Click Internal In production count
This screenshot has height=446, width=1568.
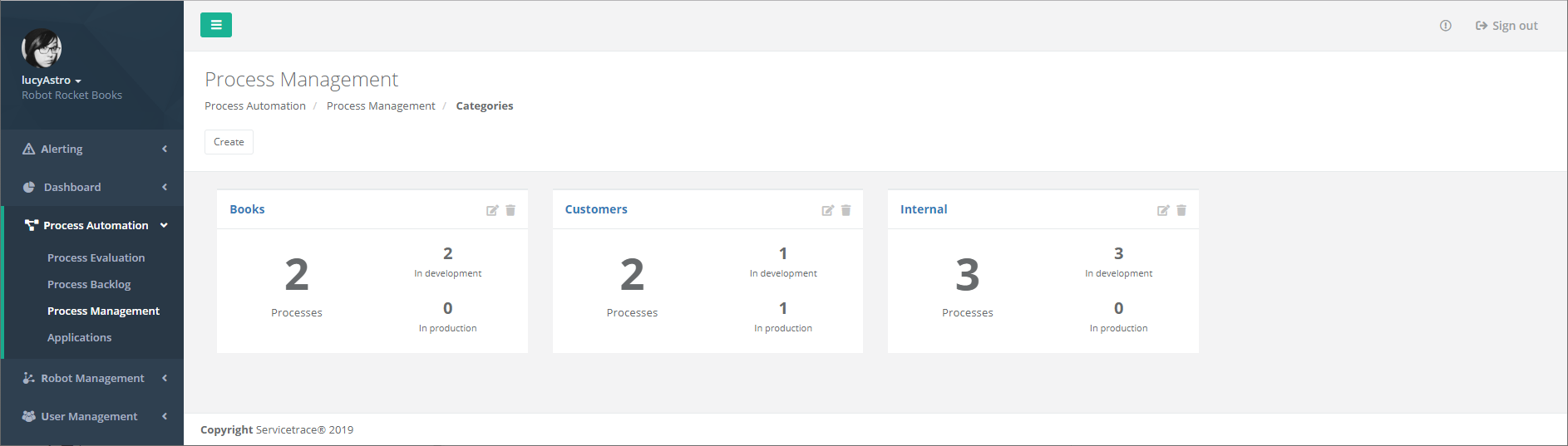point(1119,308)
